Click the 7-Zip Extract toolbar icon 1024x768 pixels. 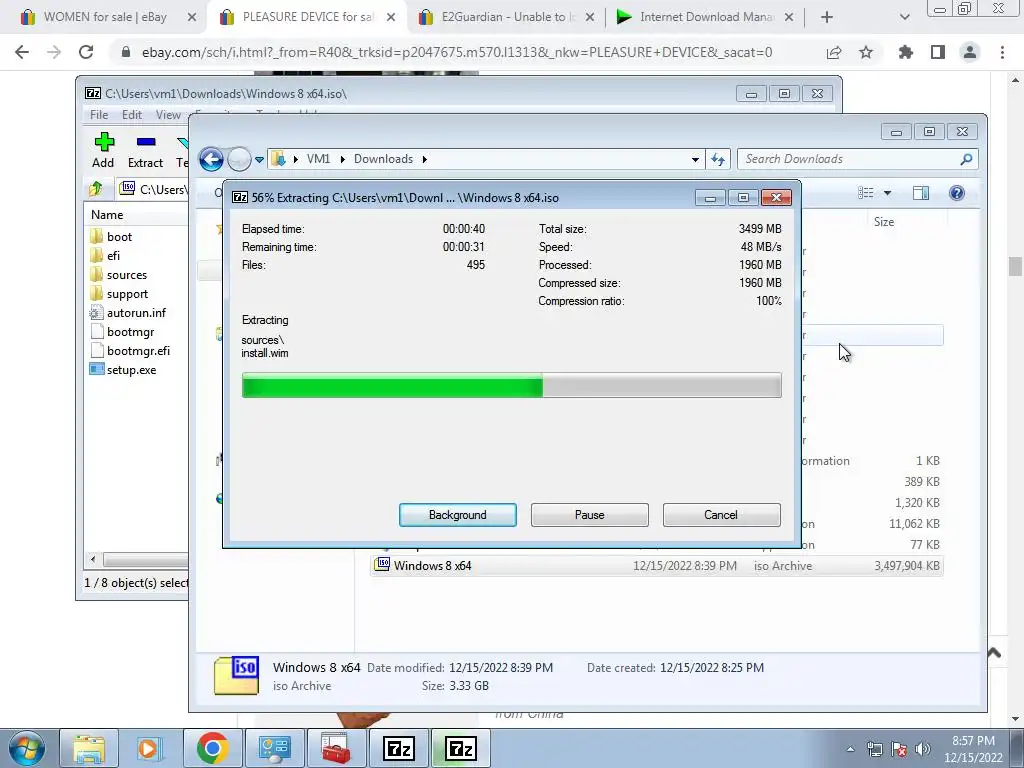point(145,150)
